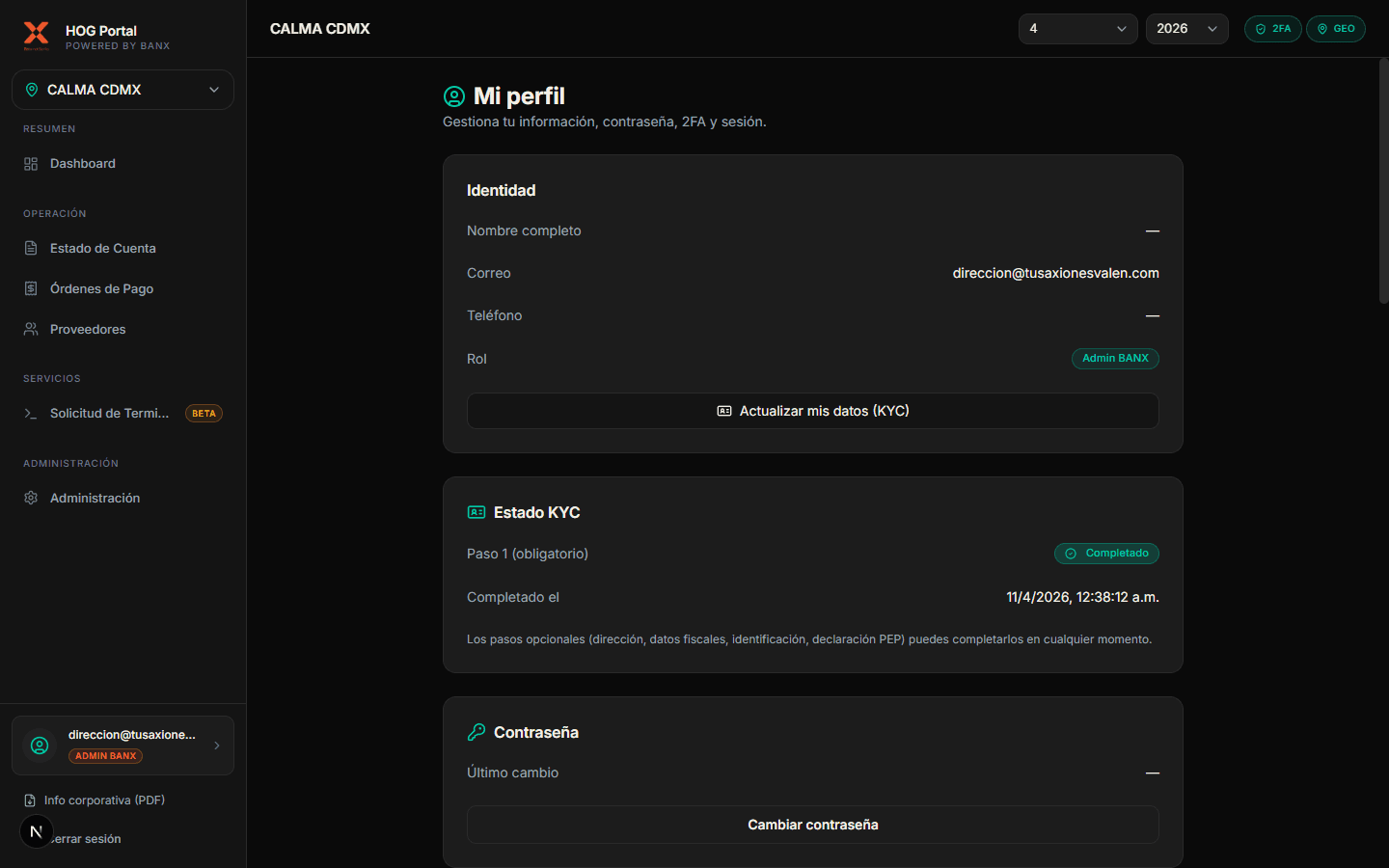Expand the CALMA CDMX location selector

(x=123, y=90)
